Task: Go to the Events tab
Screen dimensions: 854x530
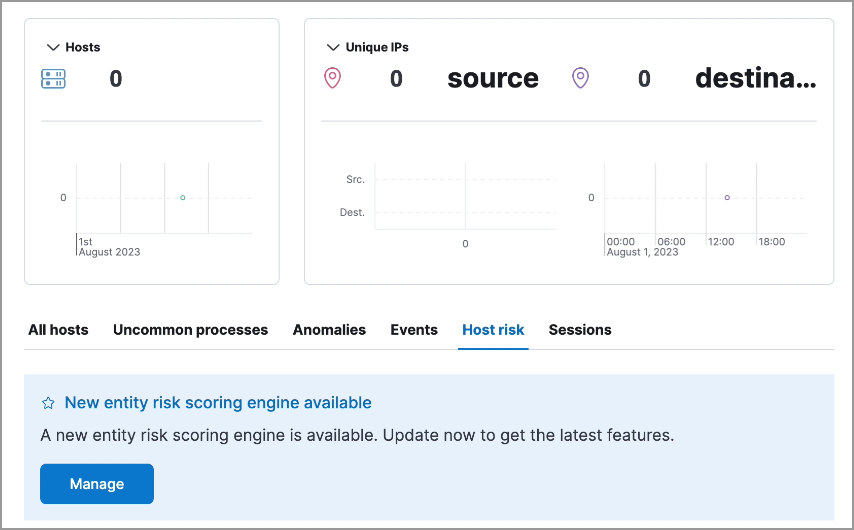Action: point(414,329)
